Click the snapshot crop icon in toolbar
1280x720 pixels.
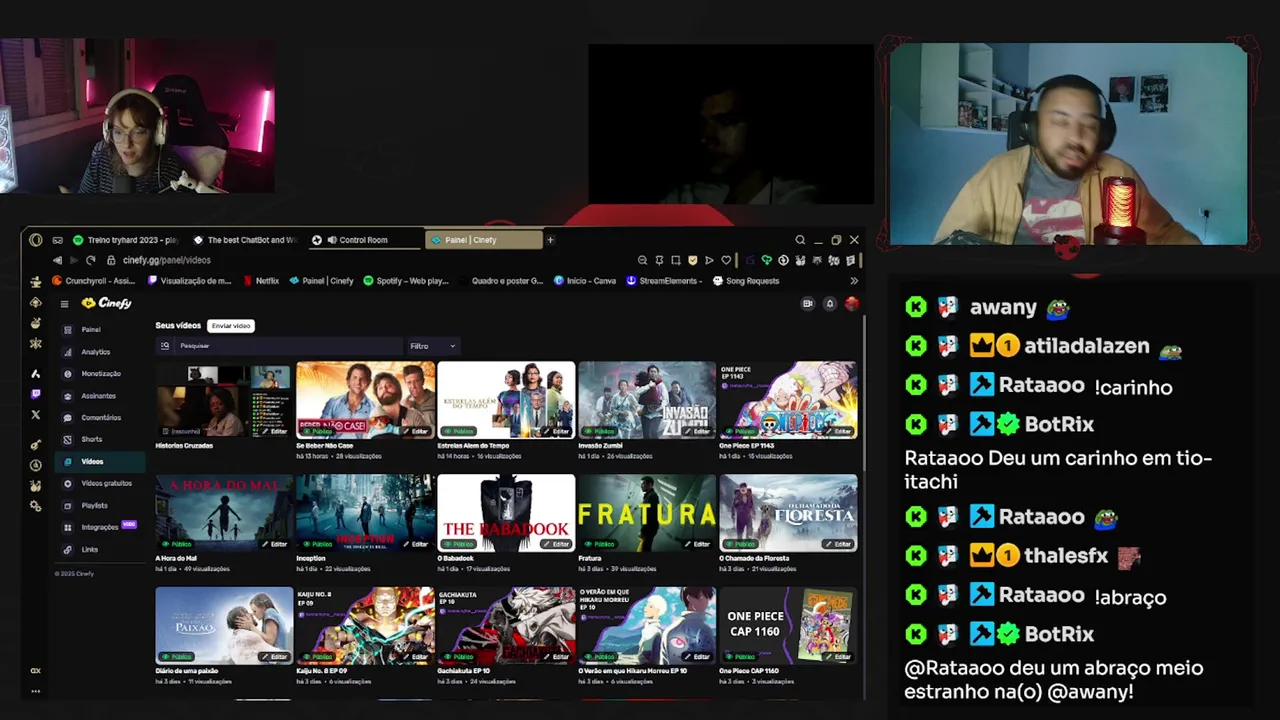(676, 260)
